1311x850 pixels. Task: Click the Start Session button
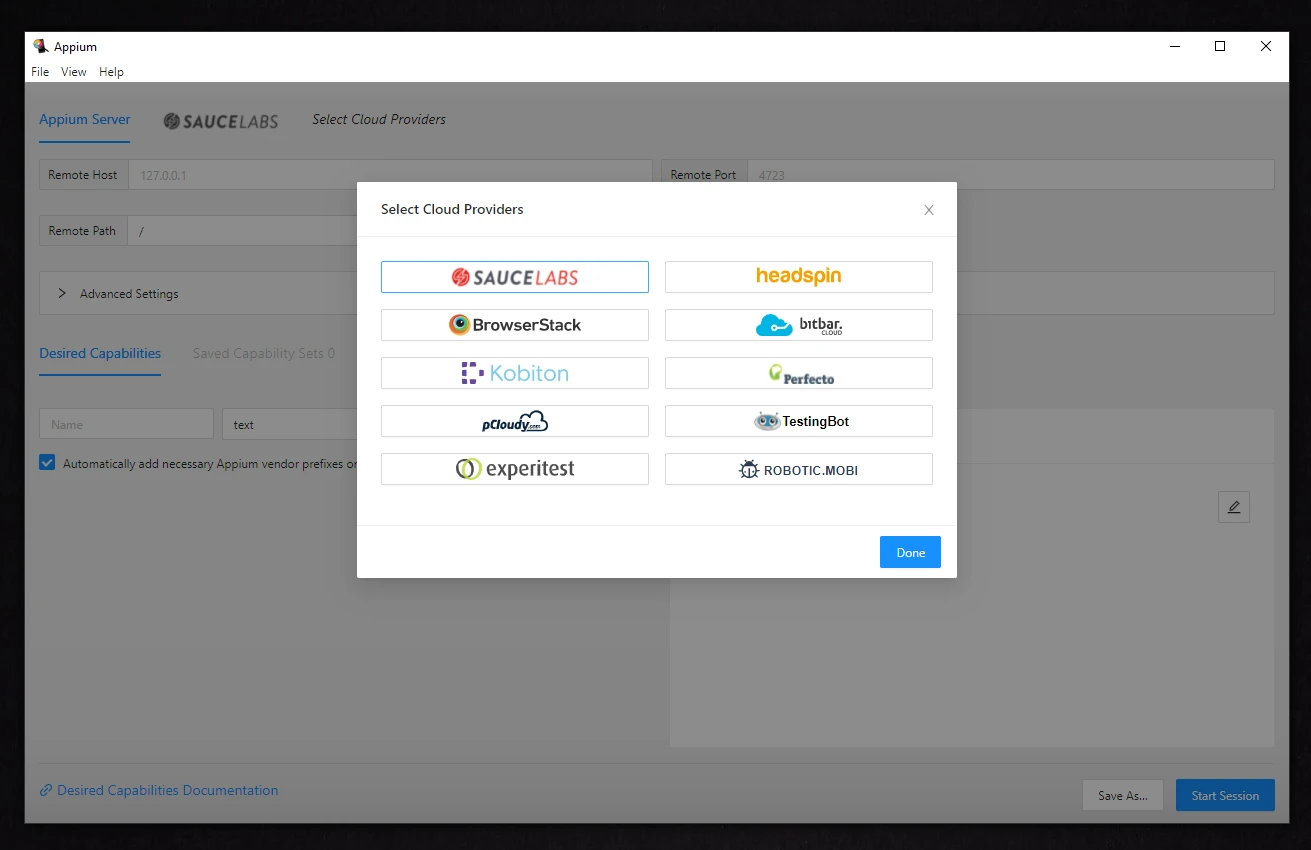click(x=1225, y=795)
